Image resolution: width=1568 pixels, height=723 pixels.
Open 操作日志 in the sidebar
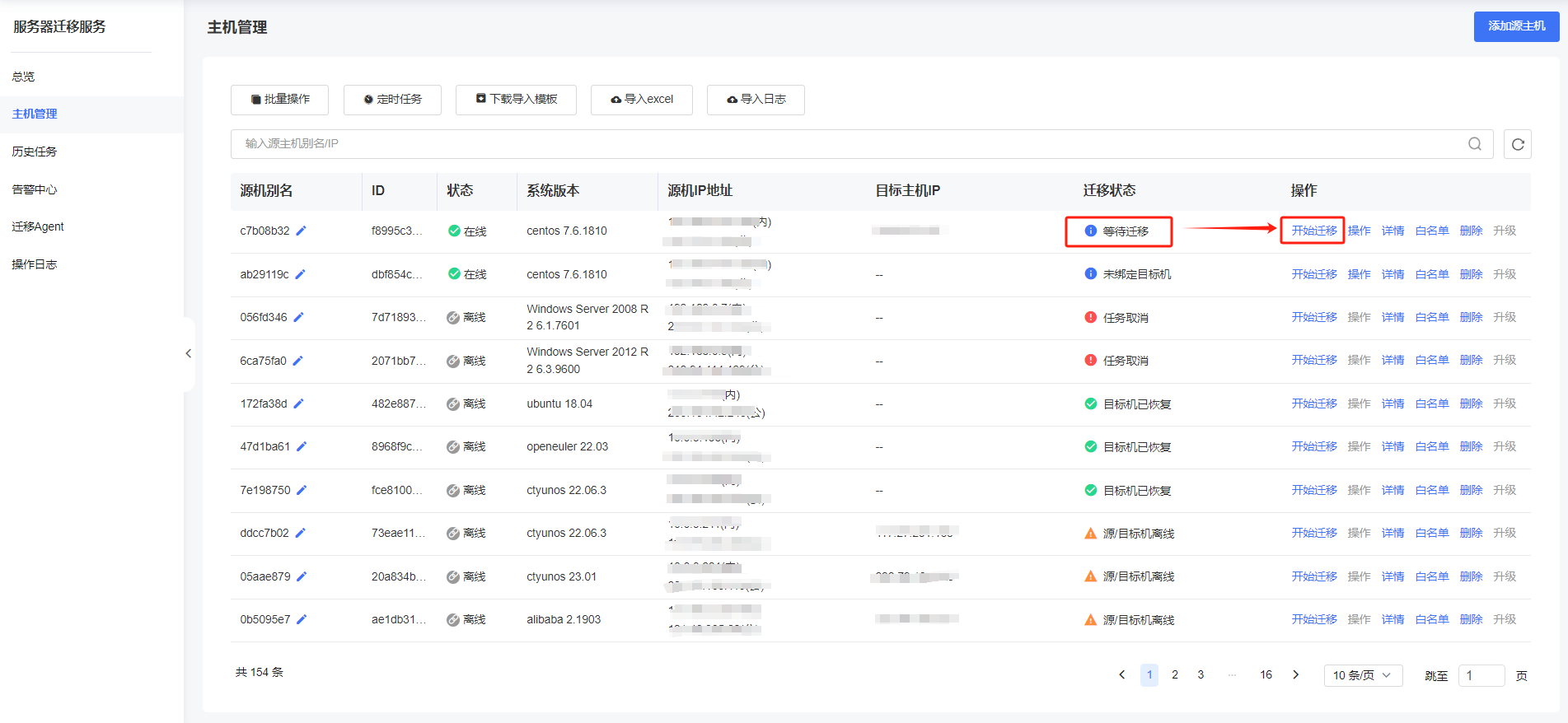tap(35, 264)
